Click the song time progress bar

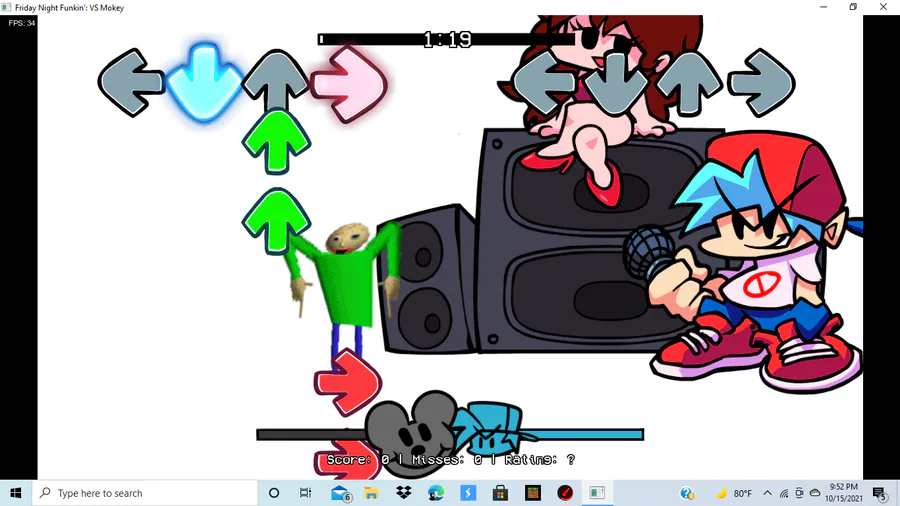tap(447, 39)
